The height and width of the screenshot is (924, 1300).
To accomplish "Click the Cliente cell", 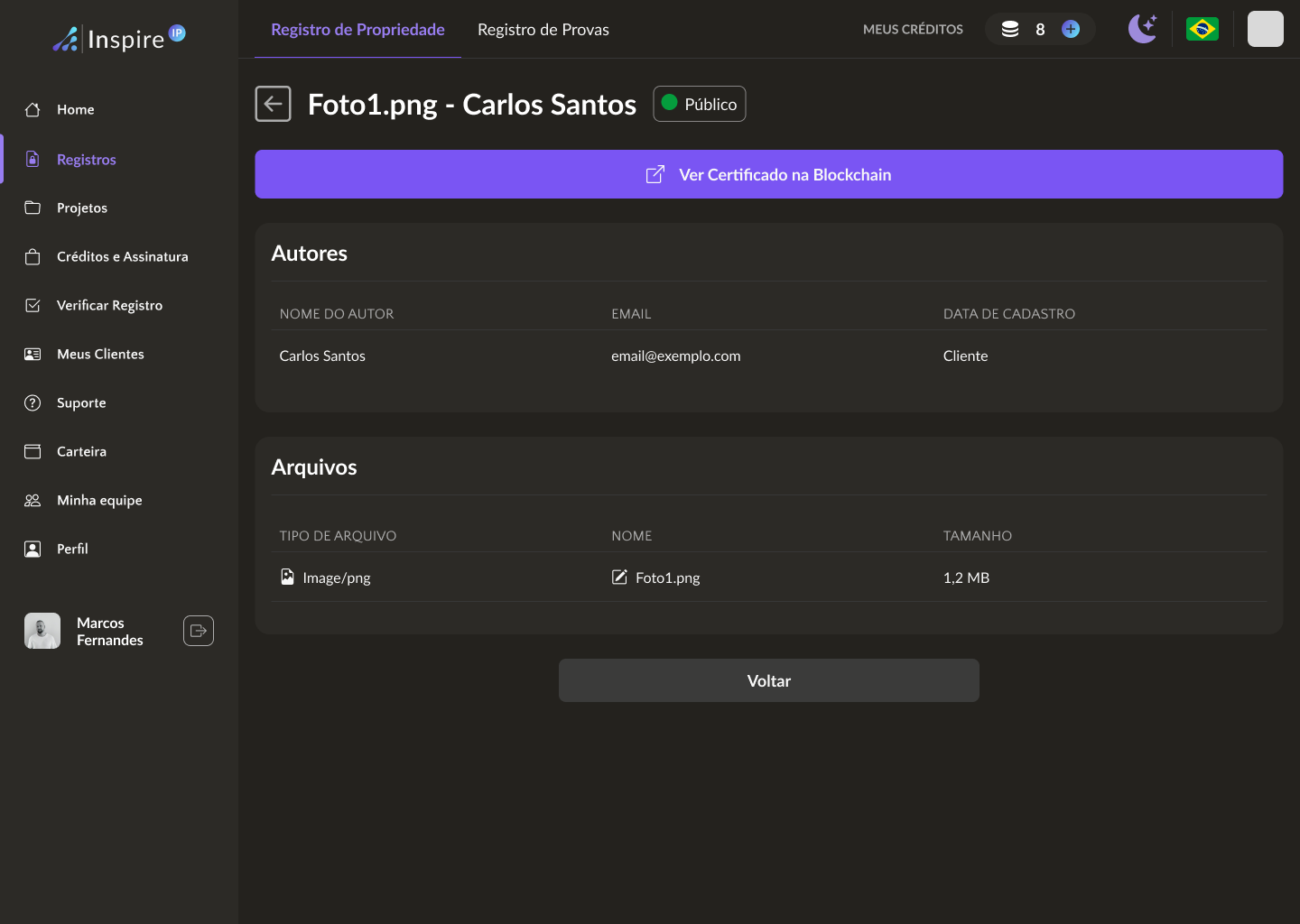I will 966,356.
